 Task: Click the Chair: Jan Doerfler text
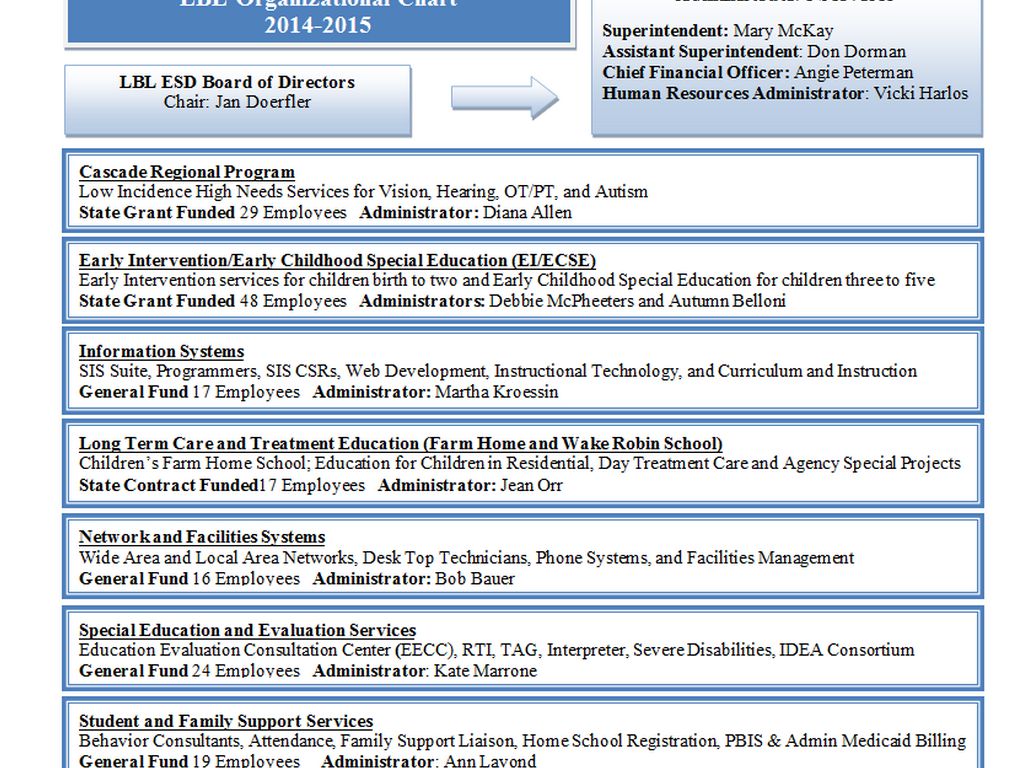(x=237, y=102)
